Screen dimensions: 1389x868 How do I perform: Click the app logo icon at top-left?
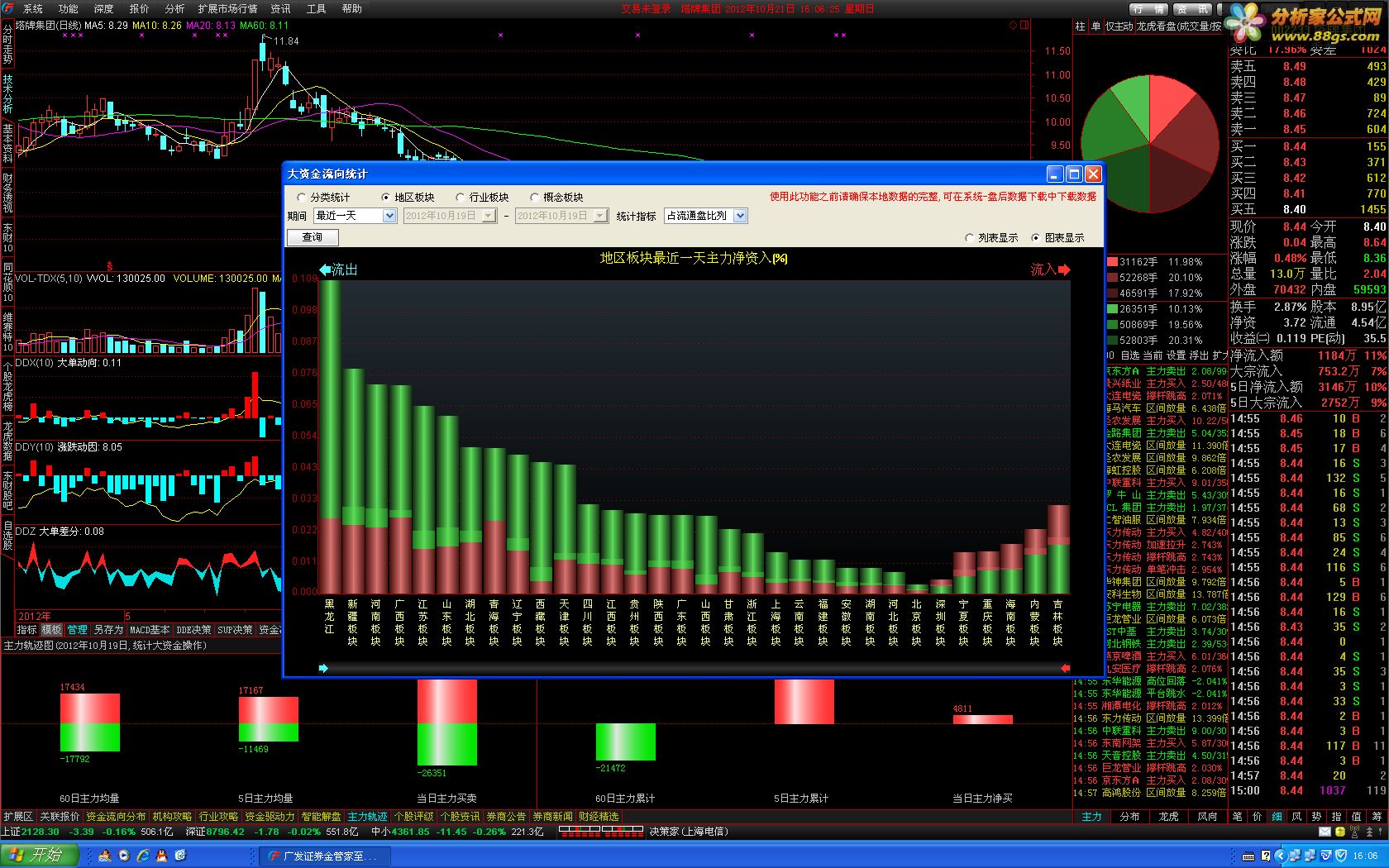pos(7,8)
